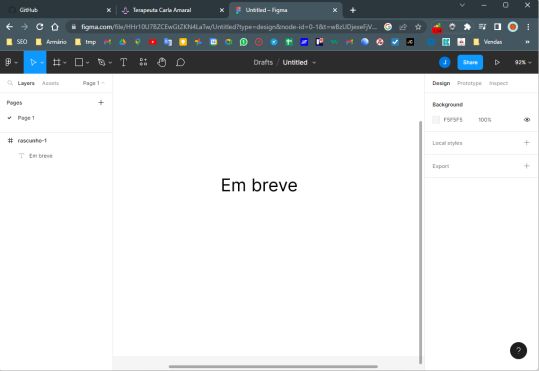539x371 pixels.
Task: Click the Em breve text on canvas
Action: [x=259, y=185]
